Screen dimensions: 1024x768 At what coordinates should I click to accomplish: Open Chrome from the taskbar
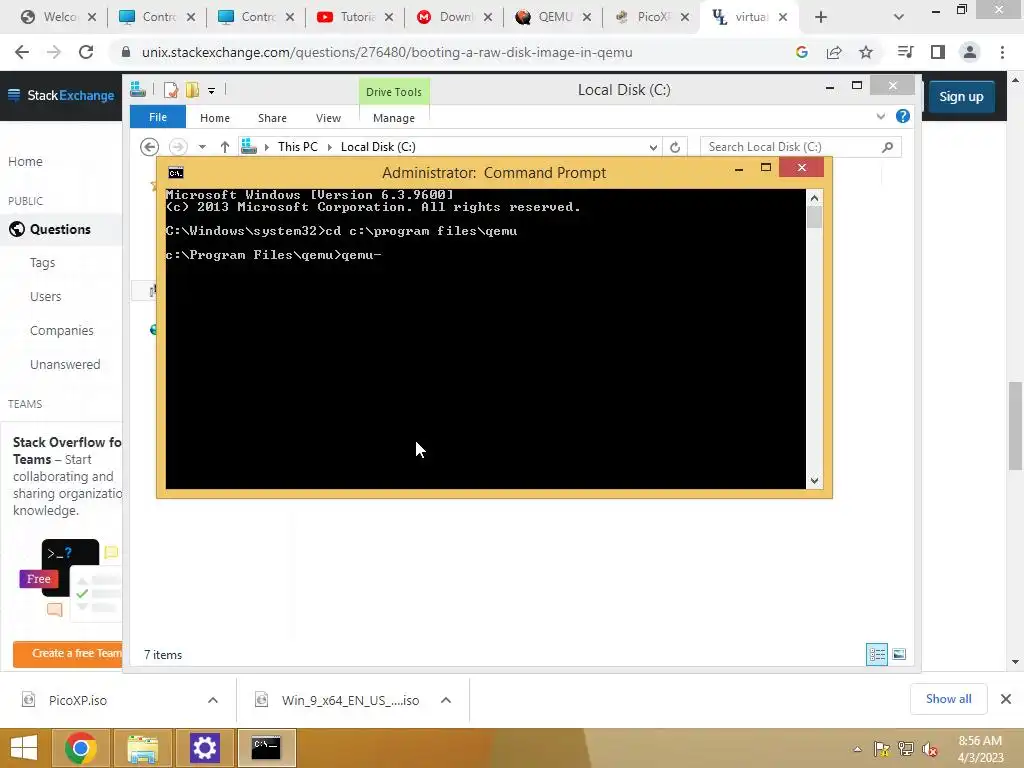click(x=81, y=748)
